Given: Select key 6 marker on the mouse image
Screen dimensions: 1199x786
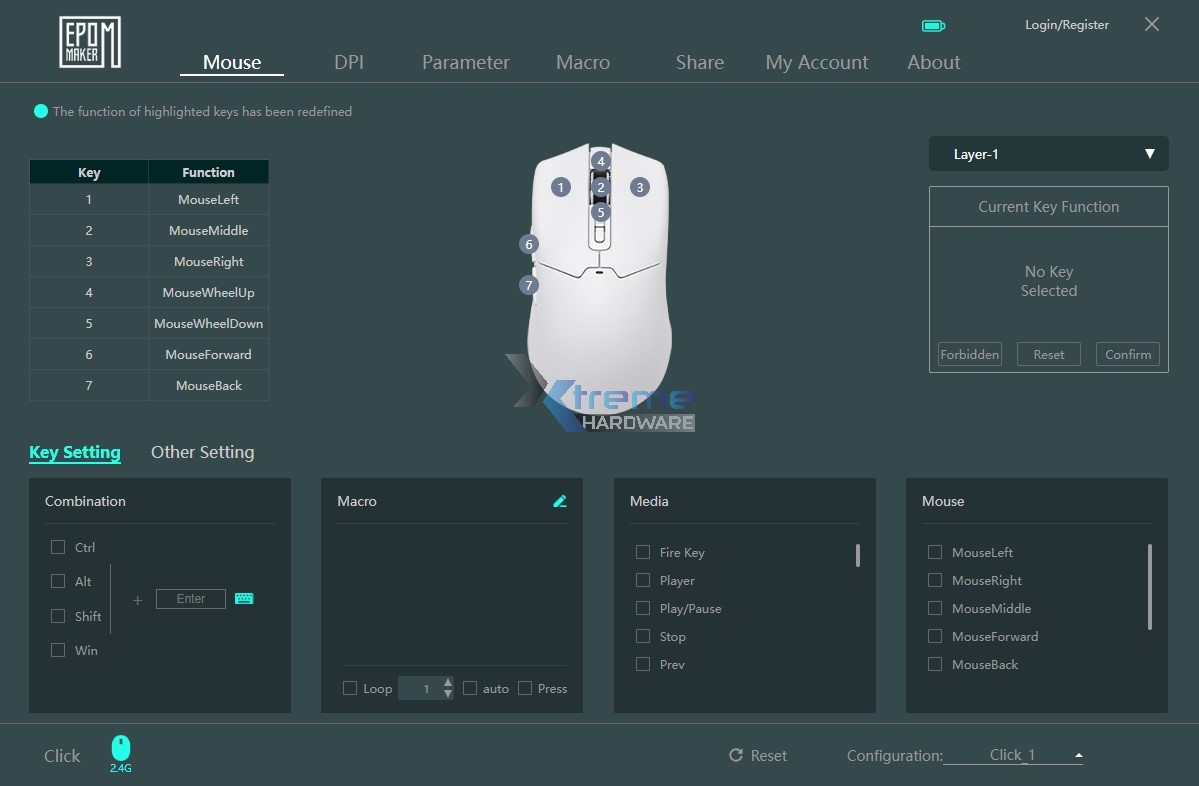Looking at the screenshot, I should coord(527,243).
